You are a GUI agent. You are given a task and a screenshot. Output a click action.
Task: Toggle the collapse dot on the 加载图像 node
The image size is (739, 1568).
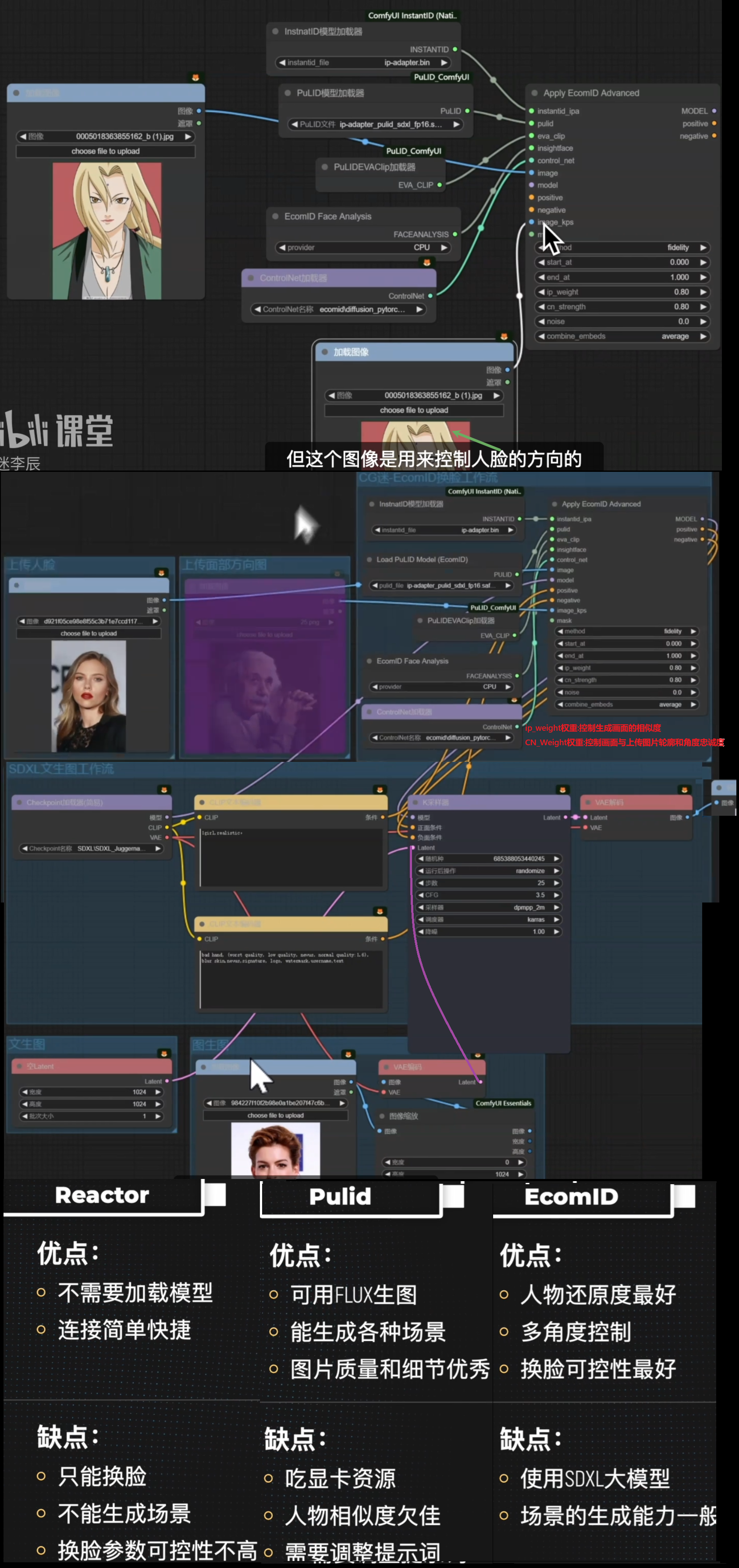tap(325, 352)
